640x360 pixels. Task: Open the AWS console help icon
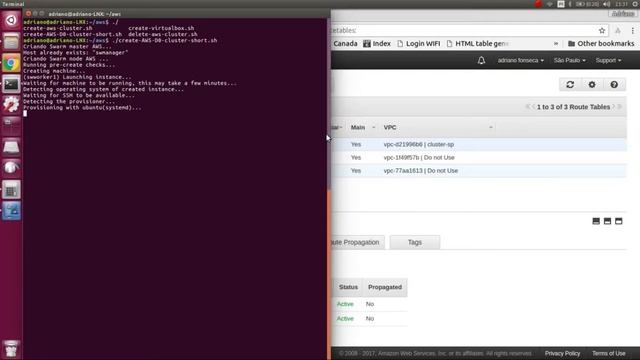(x=614, y=84)
